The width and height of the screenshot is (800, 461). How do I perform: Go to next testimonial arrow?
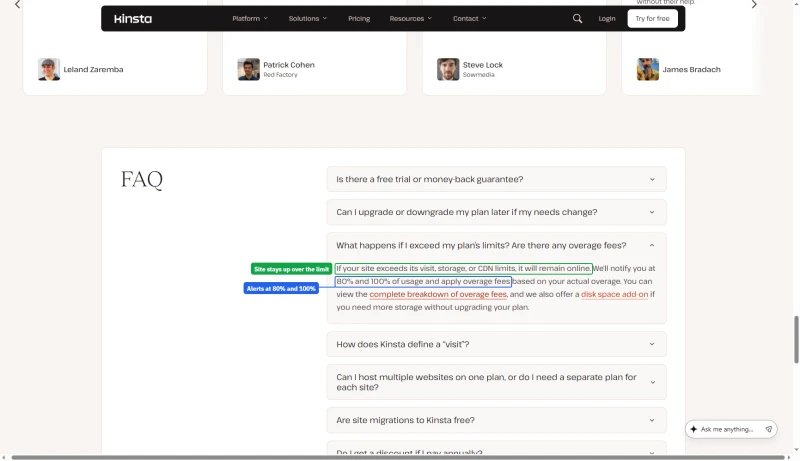click(754, 4)
